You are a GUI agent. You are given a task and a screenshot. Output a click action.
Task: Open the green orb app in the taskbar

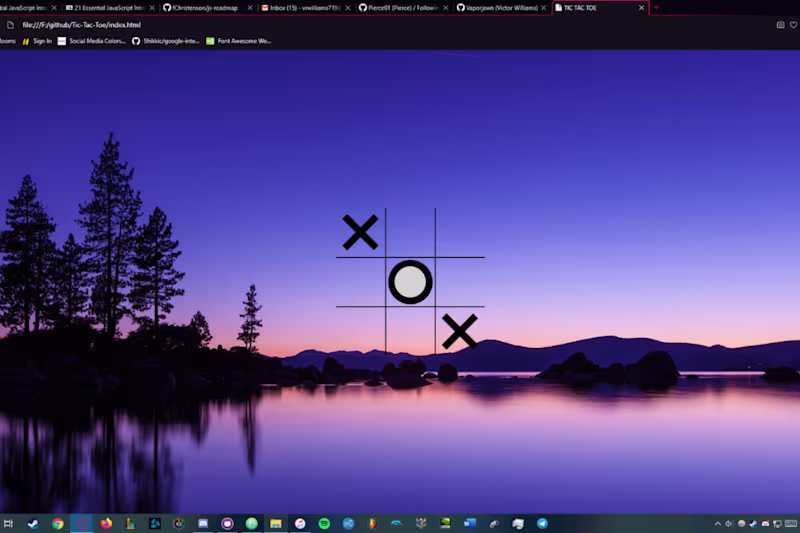[x=252, y=523]
